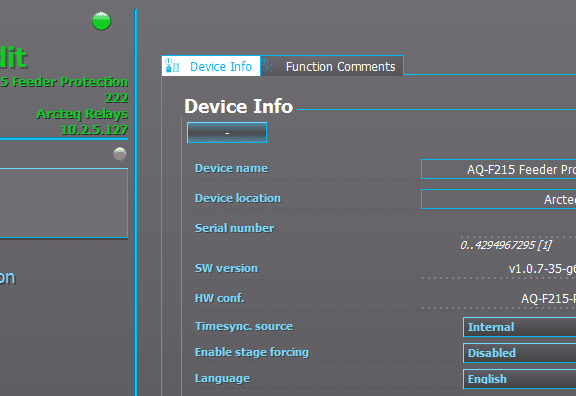Viewport: 576px width, 396px height.
Task: Click the Function Comments tools icon
Action: coord(267,66)
